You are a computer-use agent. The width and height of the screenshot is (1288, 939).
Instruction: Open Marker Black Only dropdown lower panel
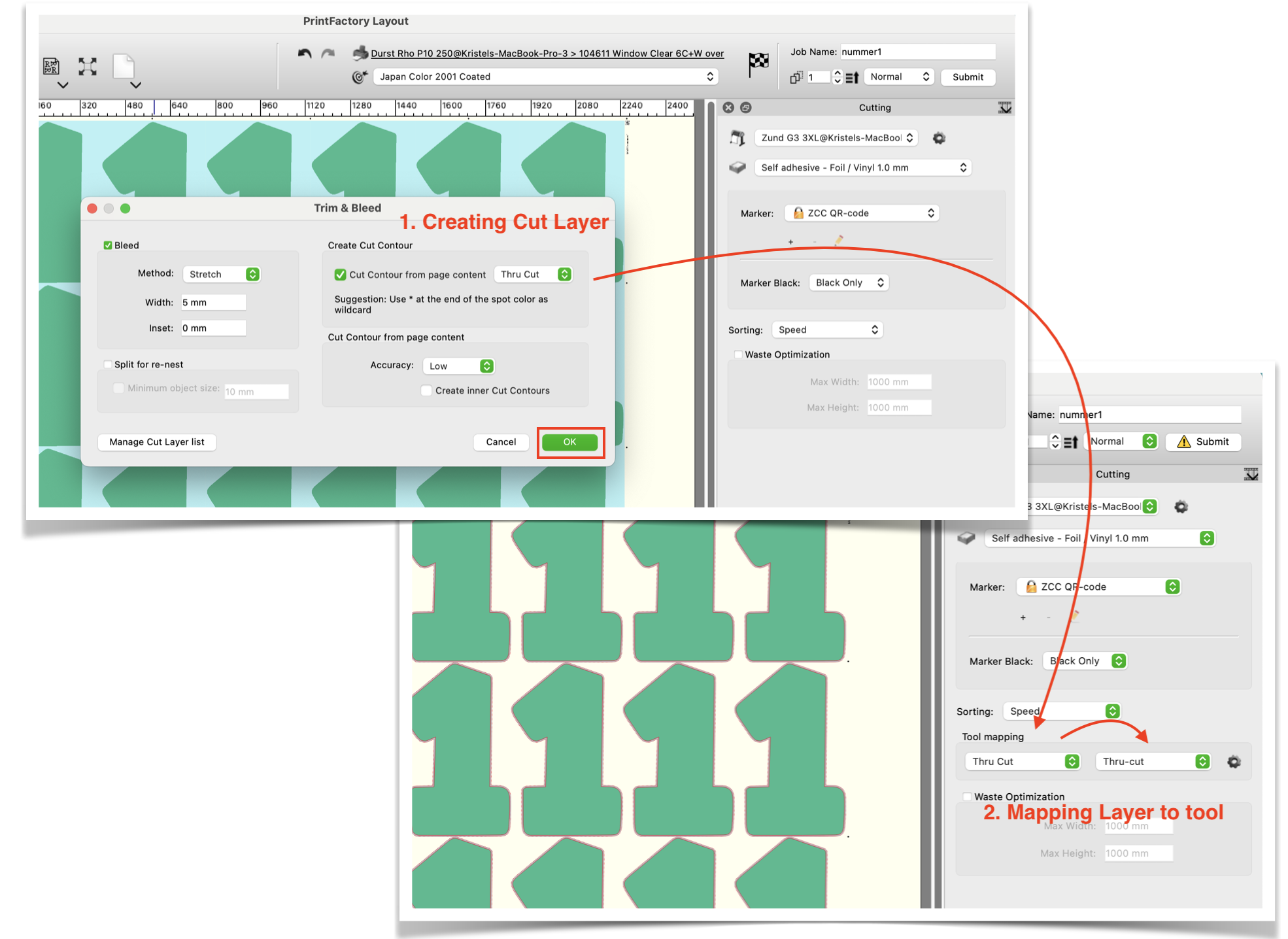[1084, 660]
